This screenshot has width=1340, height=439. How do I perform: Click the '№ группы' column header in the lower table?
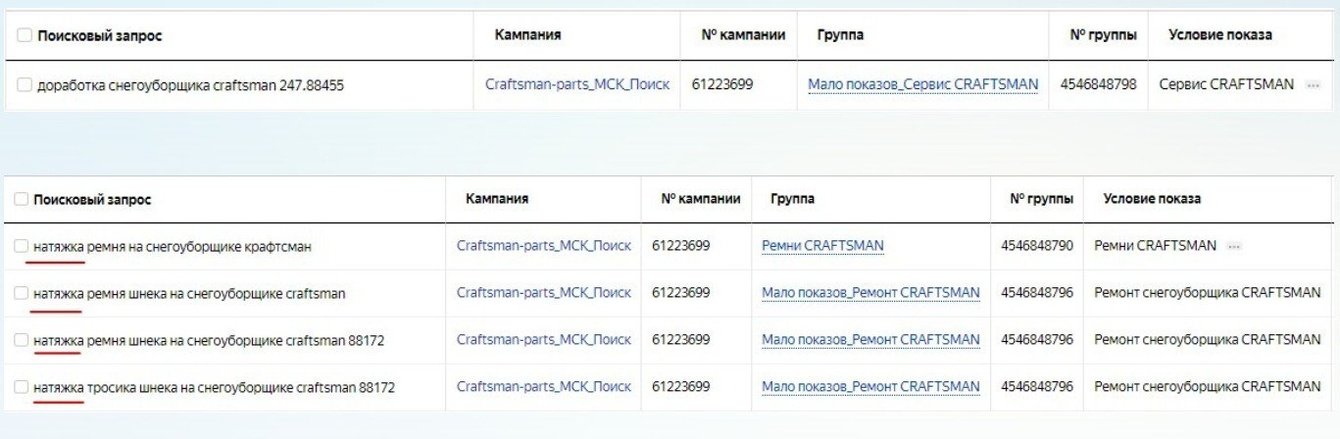[x=1041, y=199]
